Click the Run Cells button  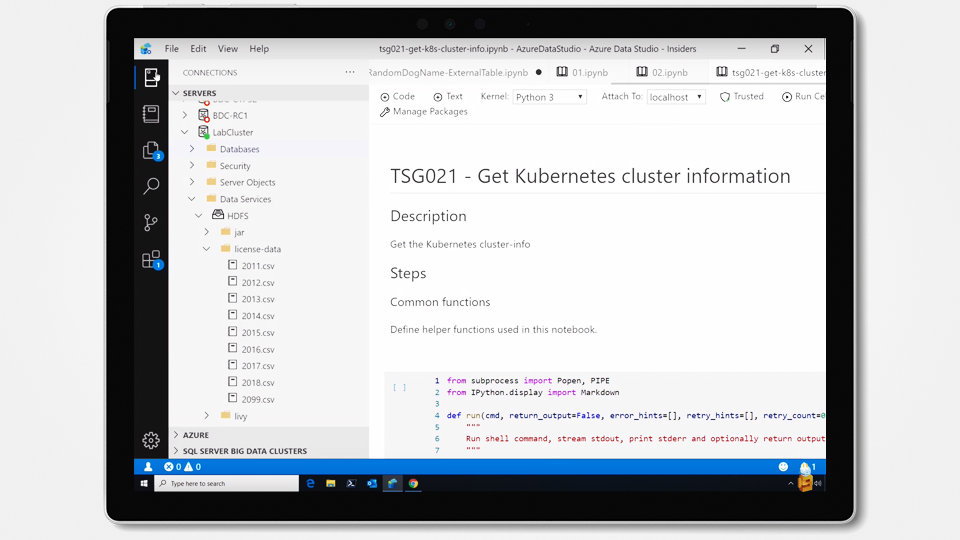(x=803, y=97)
